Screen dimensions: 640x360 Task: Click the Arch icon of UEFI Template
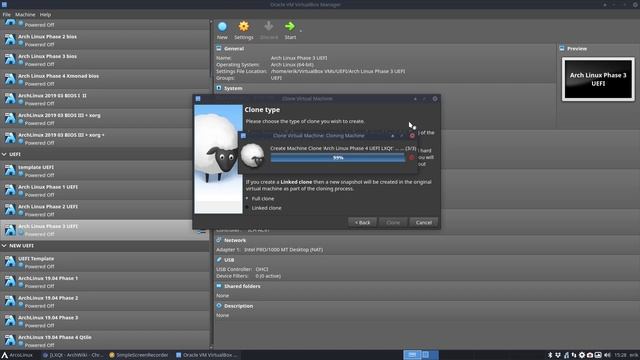10,262
